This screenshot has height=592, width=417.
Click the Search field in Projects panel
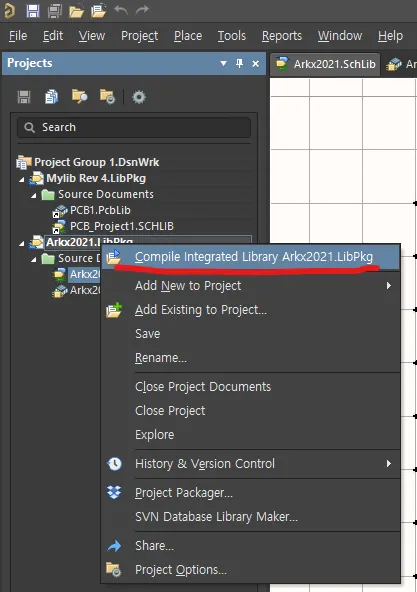(134, 128)
